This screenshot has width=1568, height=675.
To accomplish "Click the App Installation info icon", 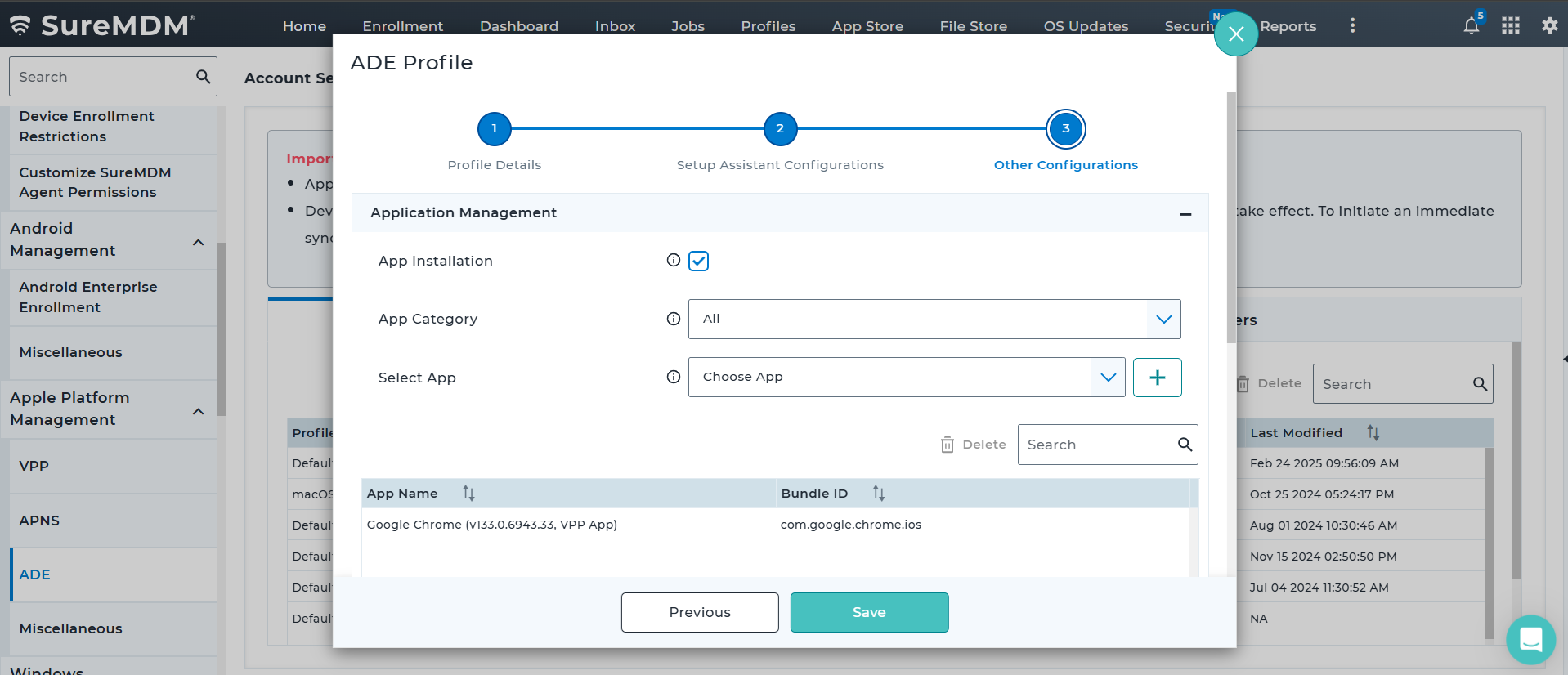I will (673, 261).
